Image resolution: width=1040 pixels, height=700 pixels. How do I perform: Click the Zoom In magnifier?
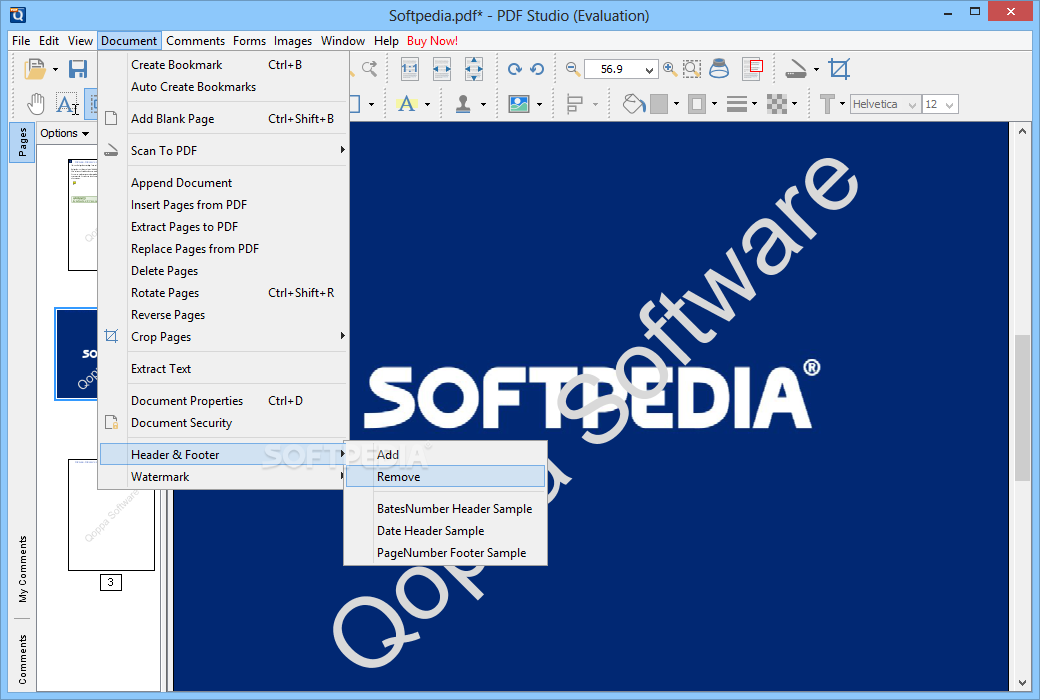670,68
